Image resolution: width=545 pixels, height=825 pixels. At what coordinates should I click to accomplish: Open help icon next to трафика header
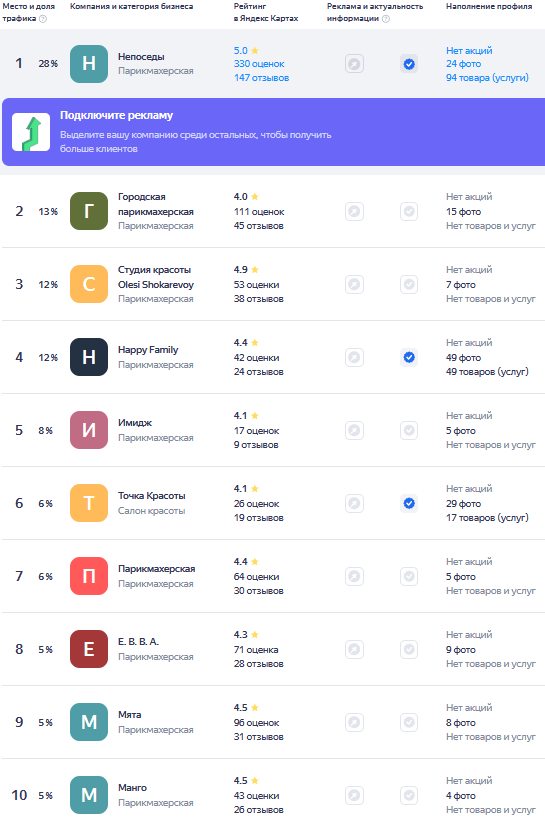click(x=43, y=18)
